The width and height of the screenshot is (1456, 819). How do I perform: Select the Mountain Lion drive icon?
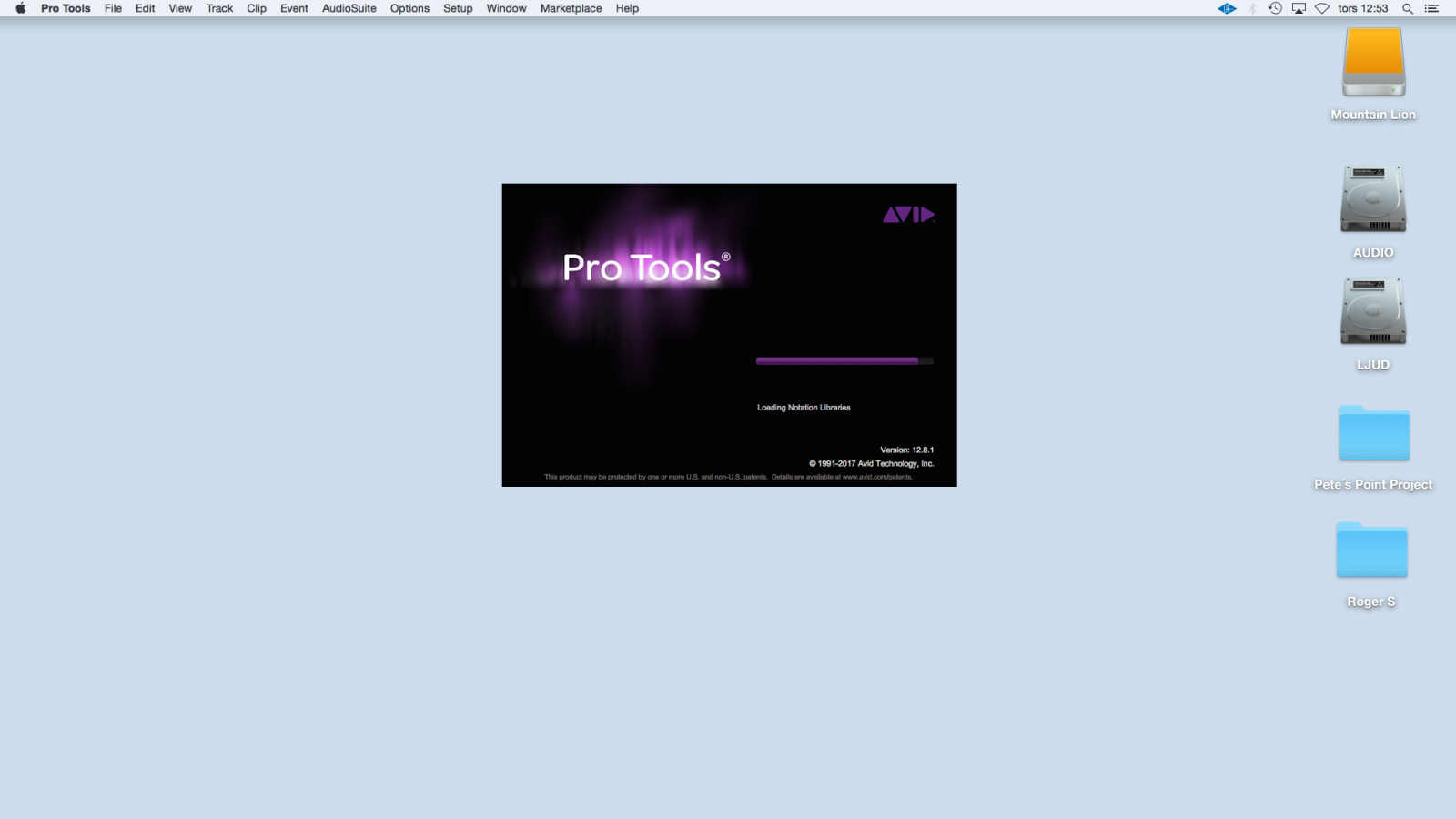[x=1373, y=63]
